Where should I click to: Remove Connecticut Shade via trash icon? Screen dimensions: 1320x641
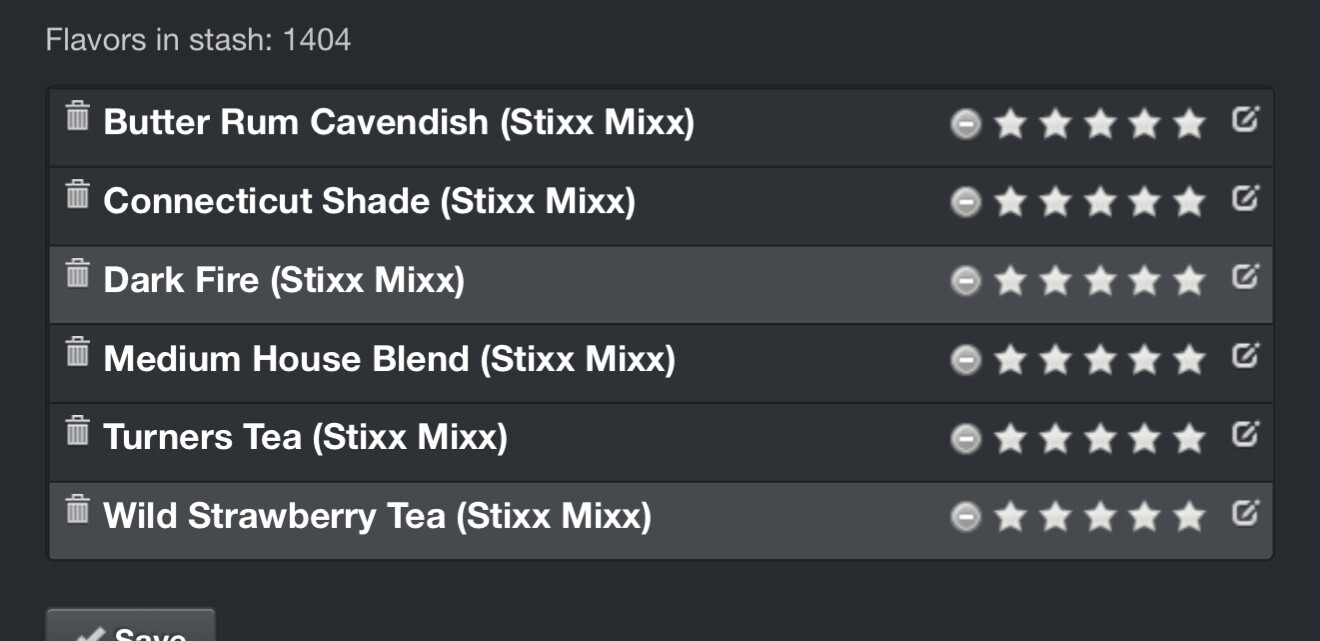pyautogui.click(x=77, y=195)
